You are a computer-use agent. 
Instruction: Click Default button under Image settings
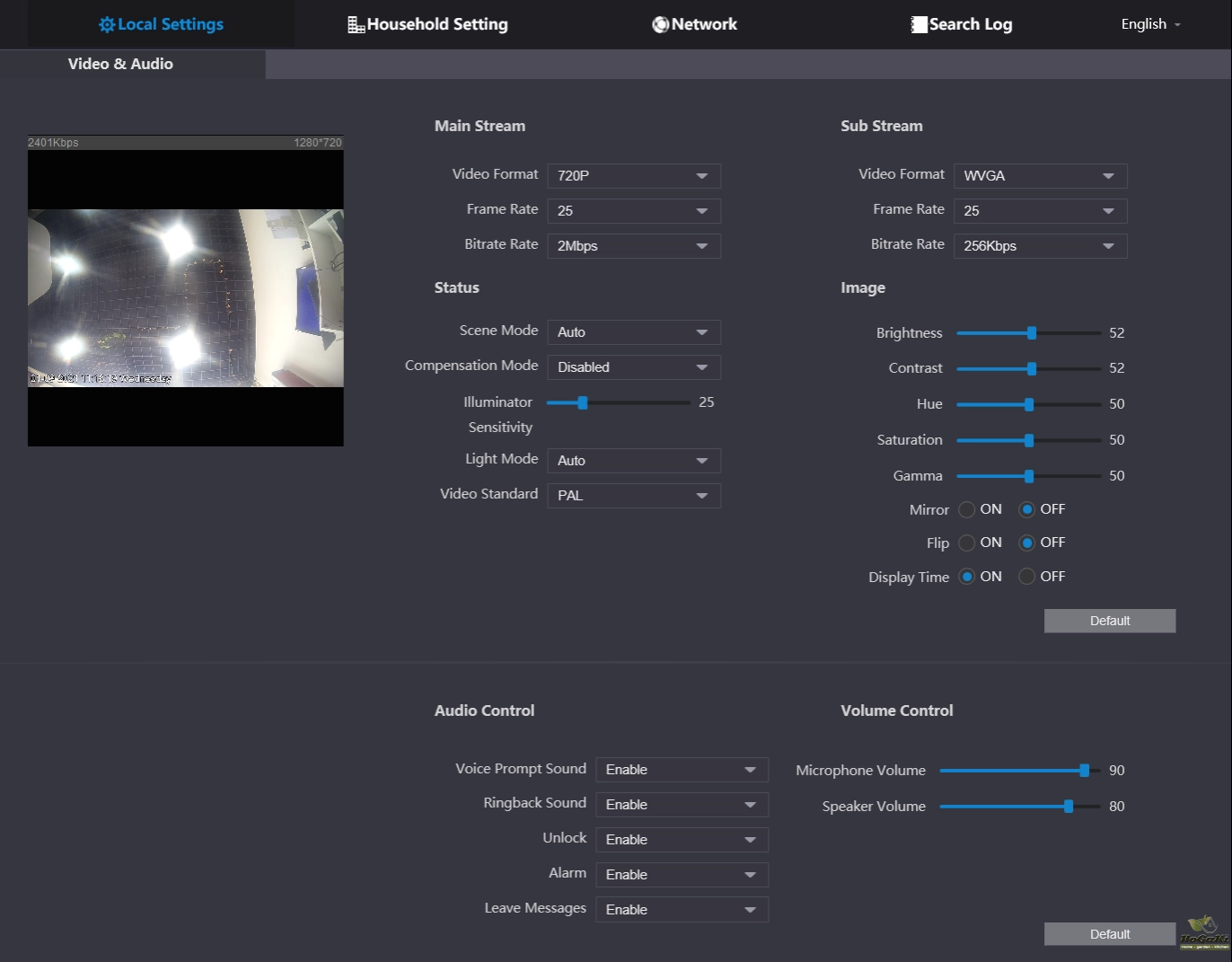click(x=1109, y=621)
